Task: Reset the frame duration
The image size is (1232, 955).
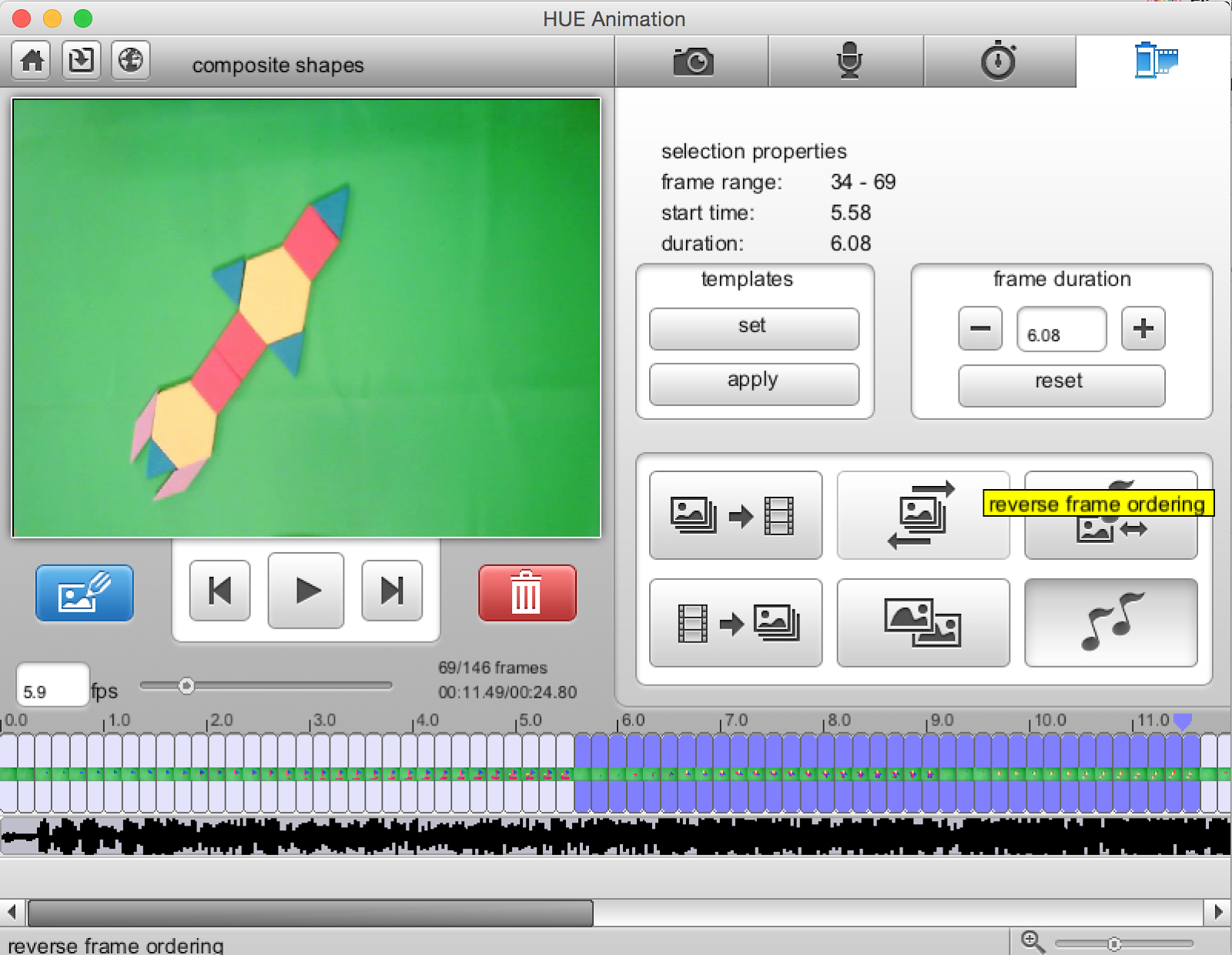Action: [x=1060, y=380]
